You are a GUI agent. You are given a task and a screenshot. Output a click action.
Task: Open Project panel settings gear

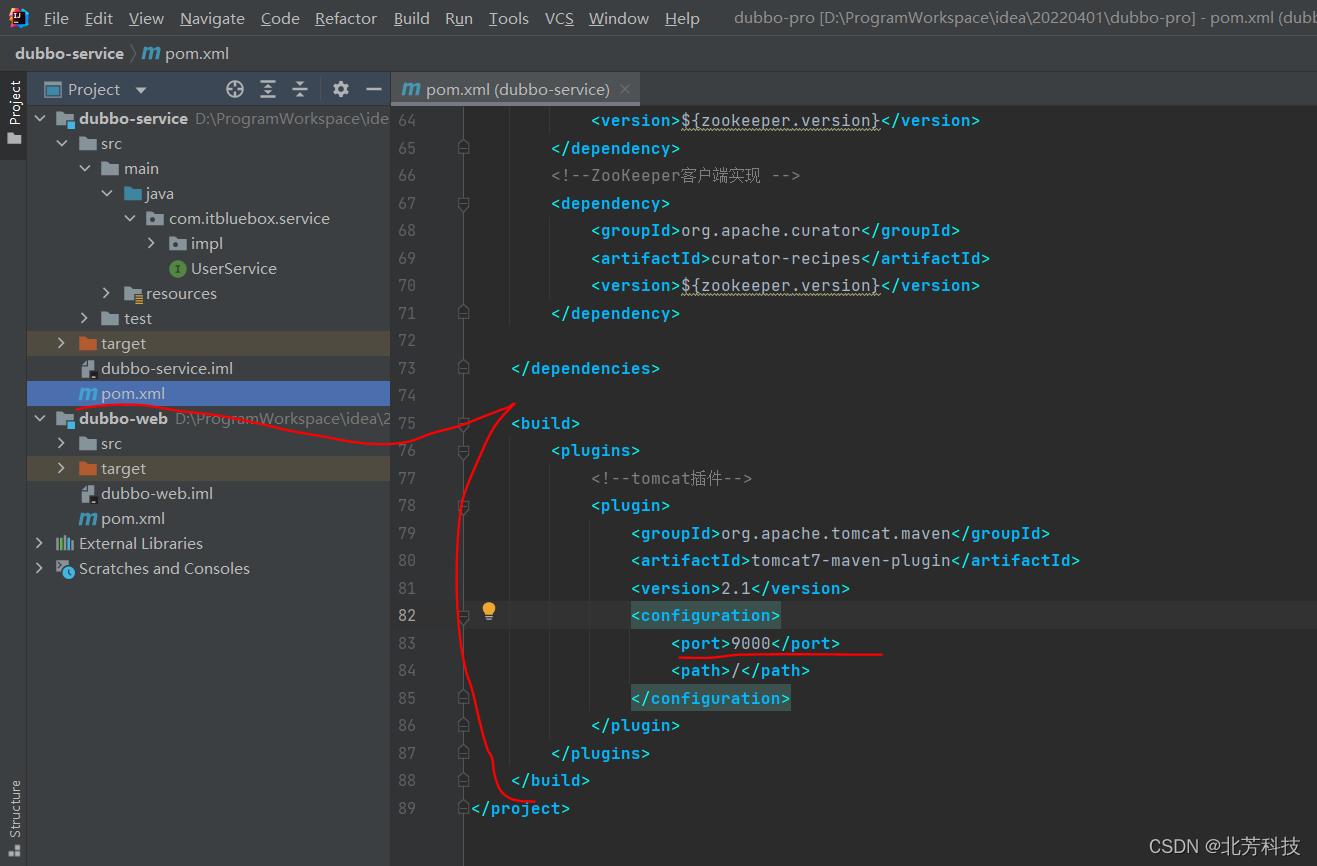tap(341, 89)
